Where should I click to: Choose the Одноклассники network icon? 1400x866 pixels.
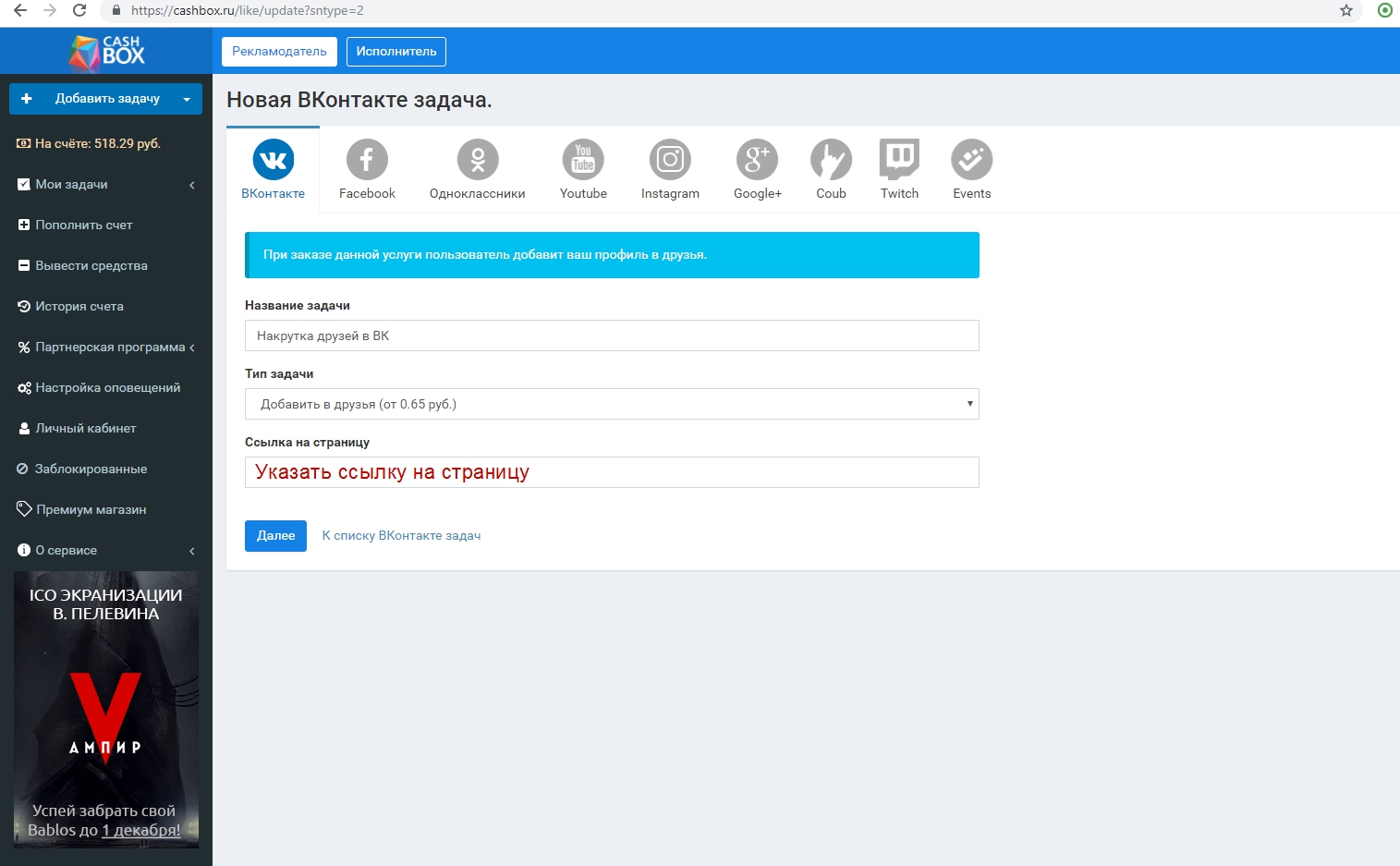coord(477,160)
